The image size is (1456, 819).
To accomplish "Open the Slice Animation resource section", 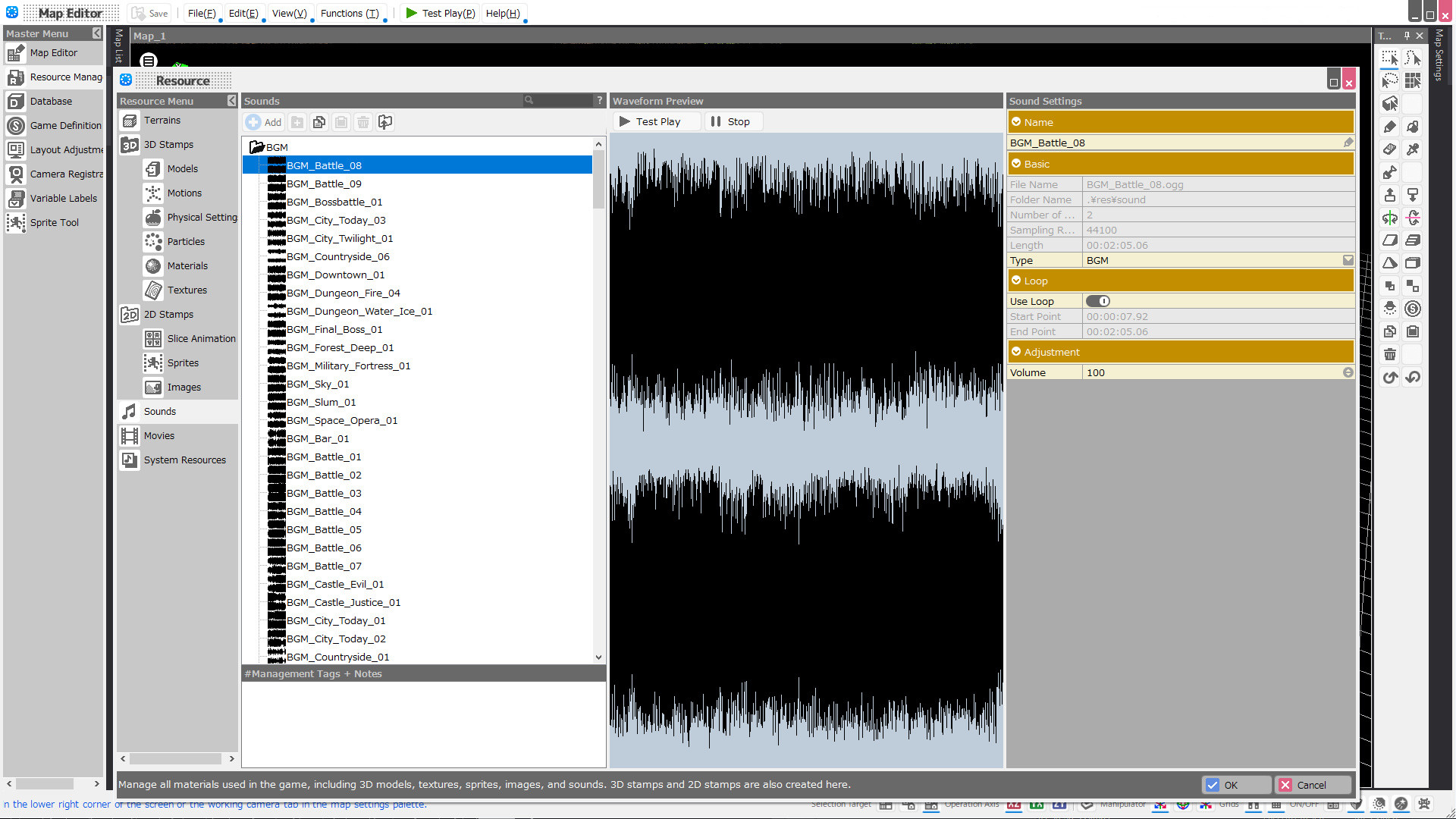I will [200, 338].
